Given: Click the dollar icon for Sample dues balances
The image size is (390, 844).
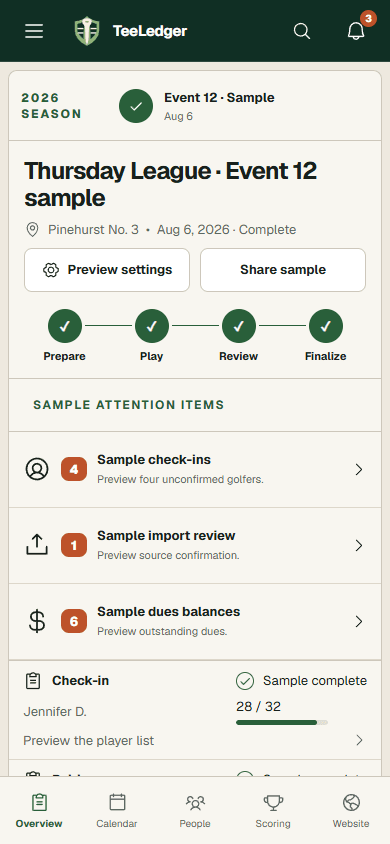Looking at the screenshot, I should pos(37,621).
